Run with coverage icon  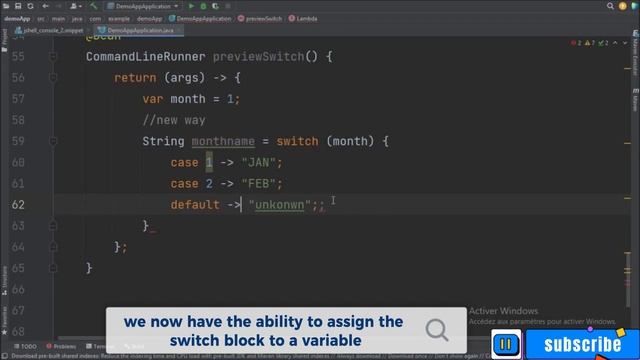pyautogui.click(x=216, y=6)
